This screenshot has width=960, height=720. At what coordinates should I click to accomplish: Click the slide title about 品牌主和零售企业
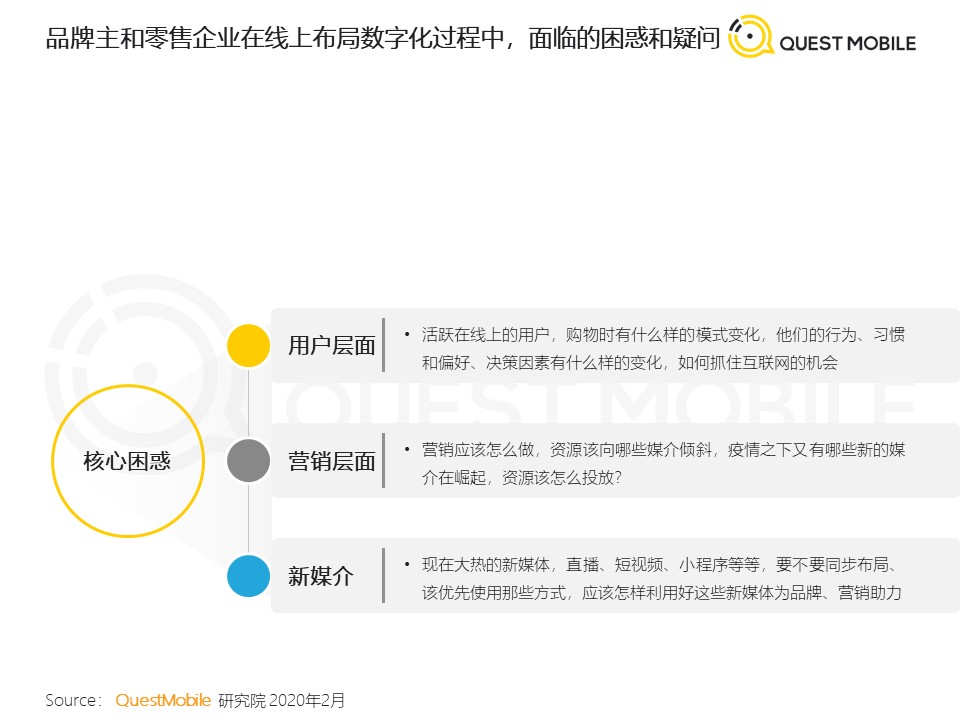(382, 40)
